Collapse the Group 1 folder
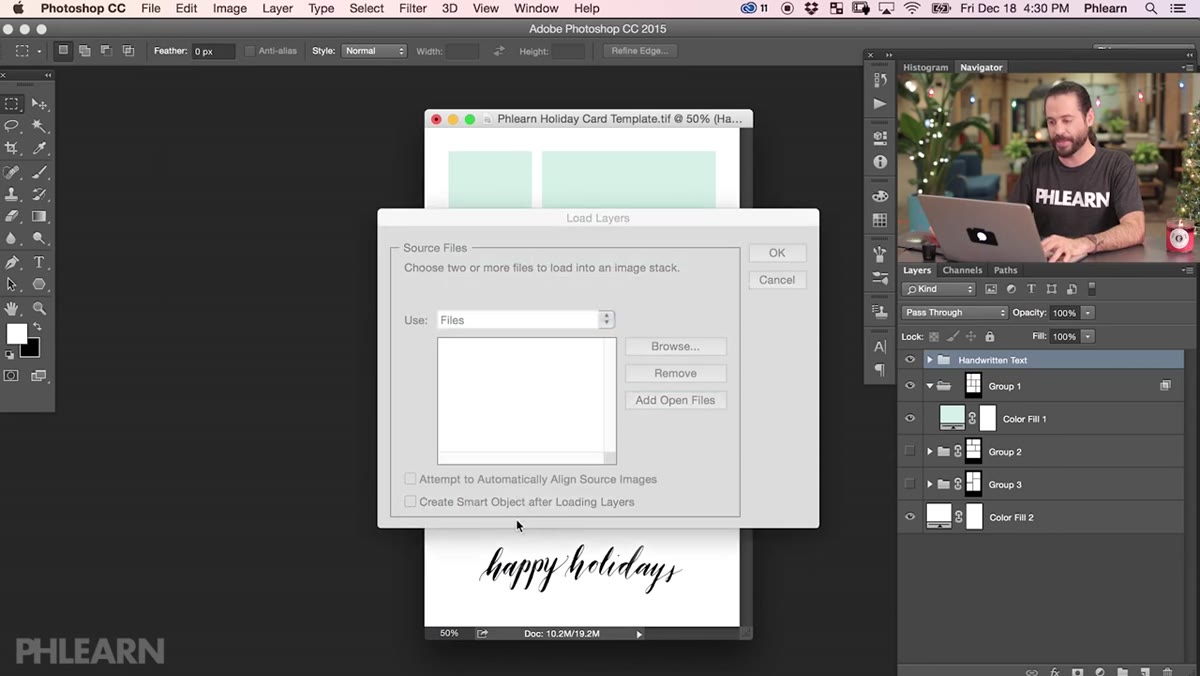This screenshot has width=1200, height=676. pyautogui.click(x=930, y=386)
